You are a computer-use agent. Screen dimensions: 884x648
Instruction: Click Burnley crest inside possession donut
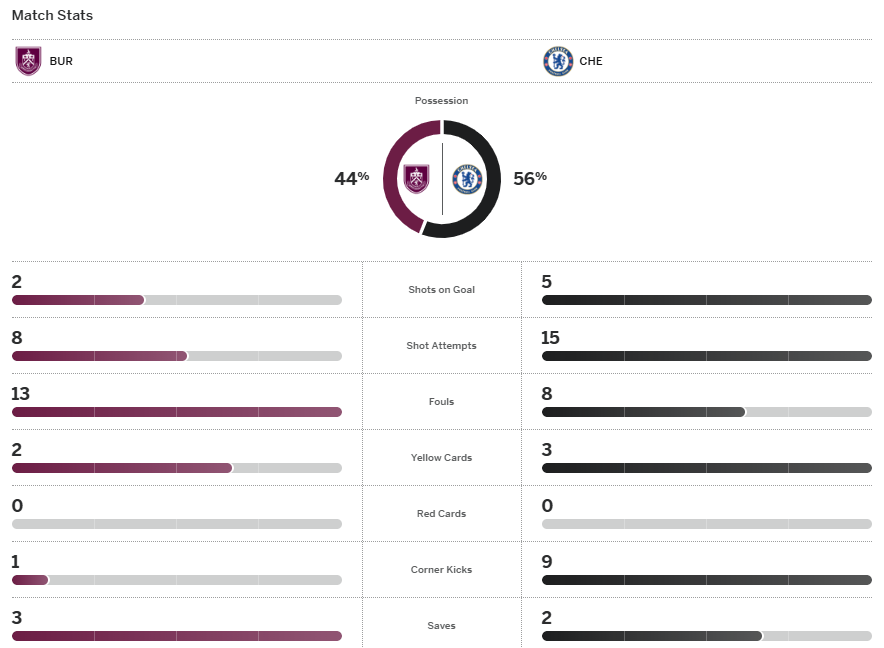point(416,179)
